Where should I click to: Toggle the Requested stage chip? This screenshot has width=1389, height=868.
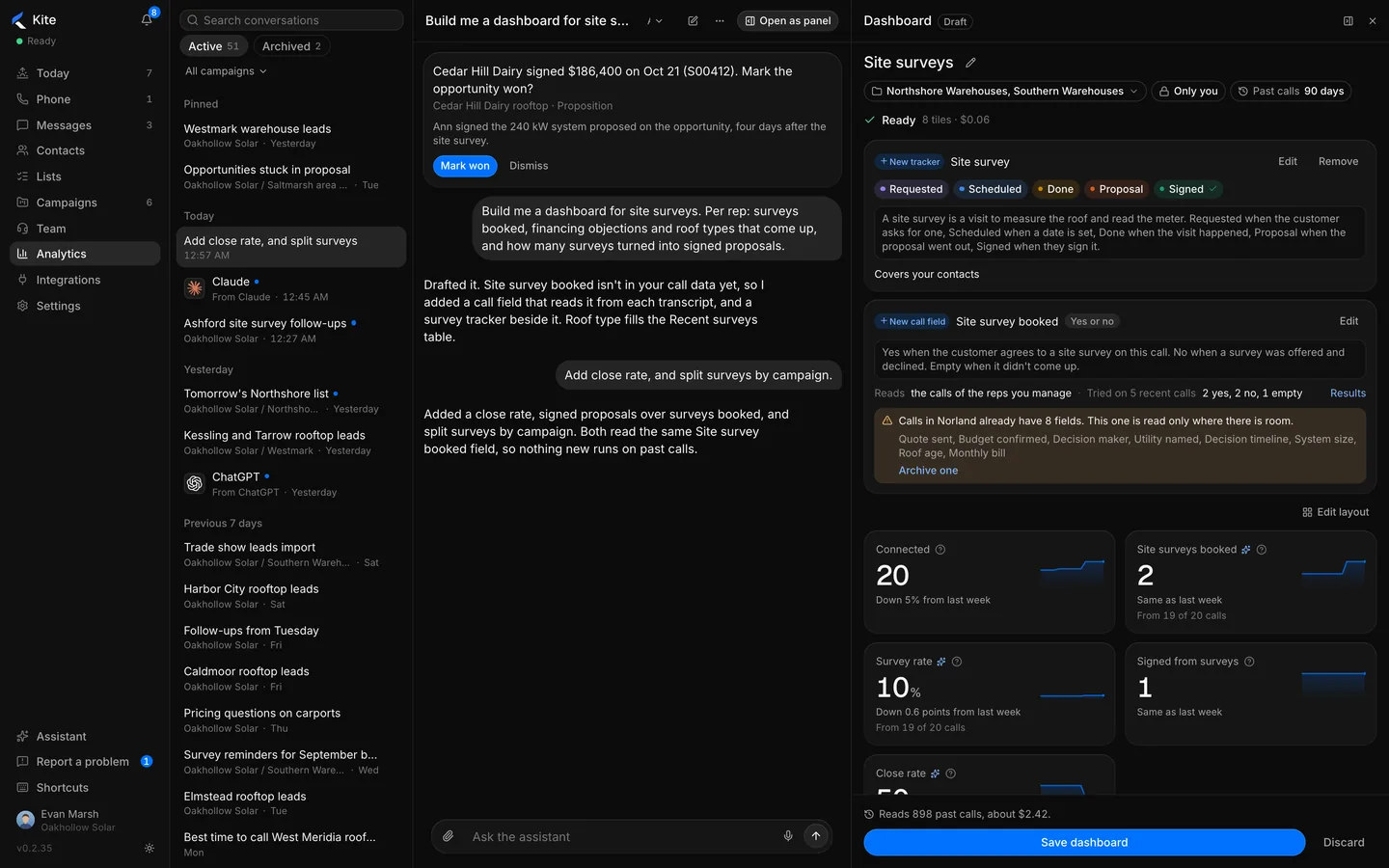pyautogui.click(x=911, y=189)
